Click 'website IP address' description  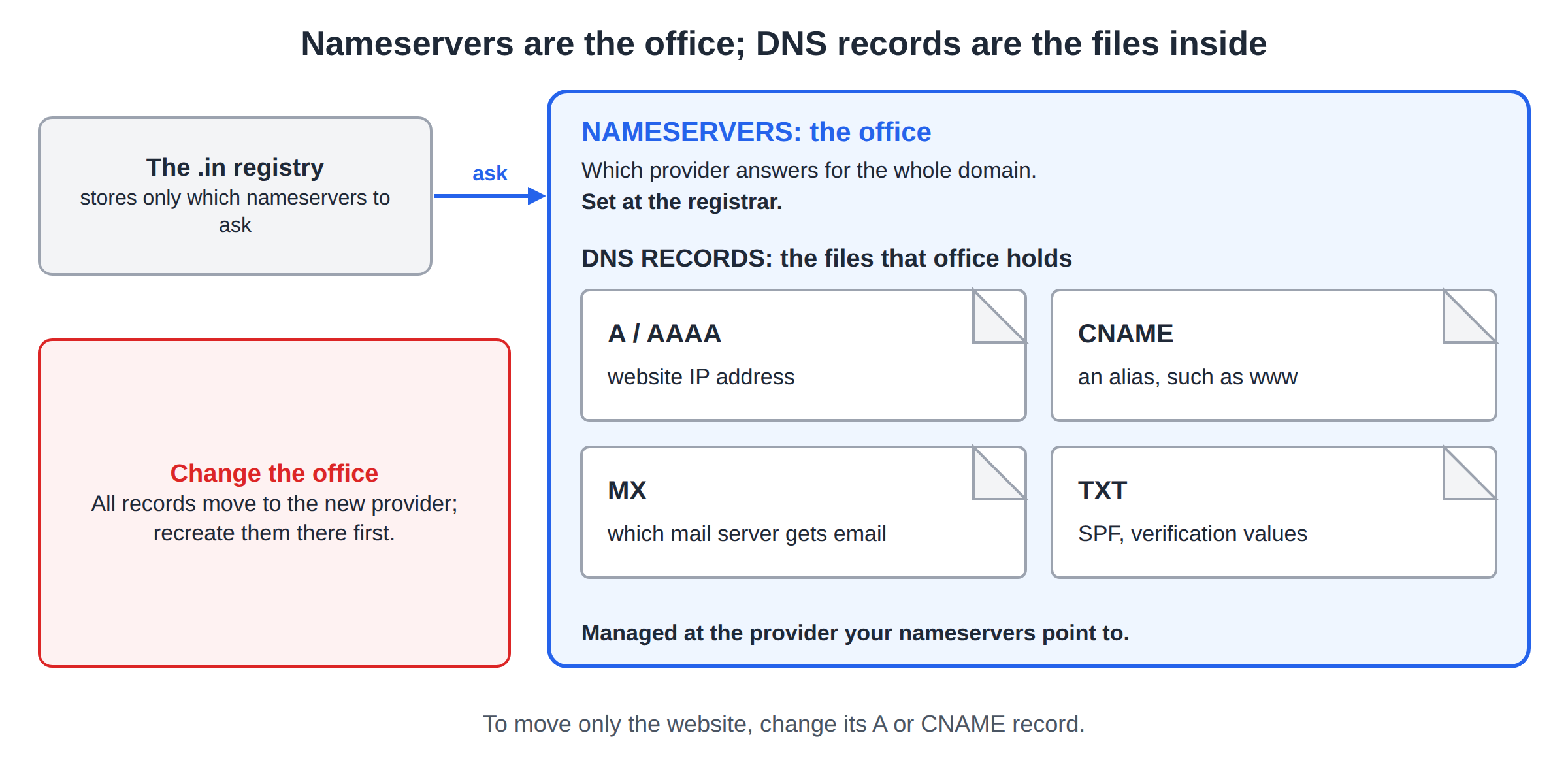click(x=701, y=377)
